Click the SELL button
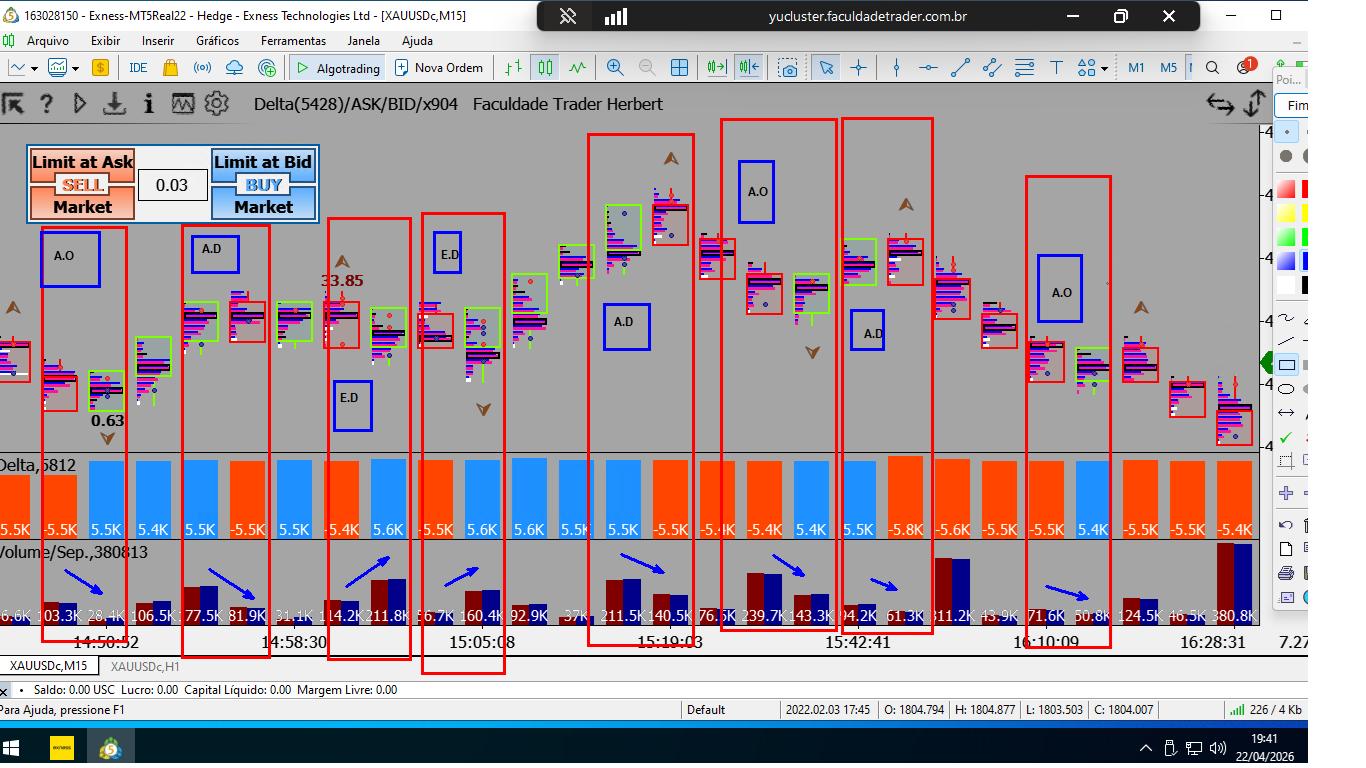The width and height of the screenshot is (1366, 768). coord(82,185)
